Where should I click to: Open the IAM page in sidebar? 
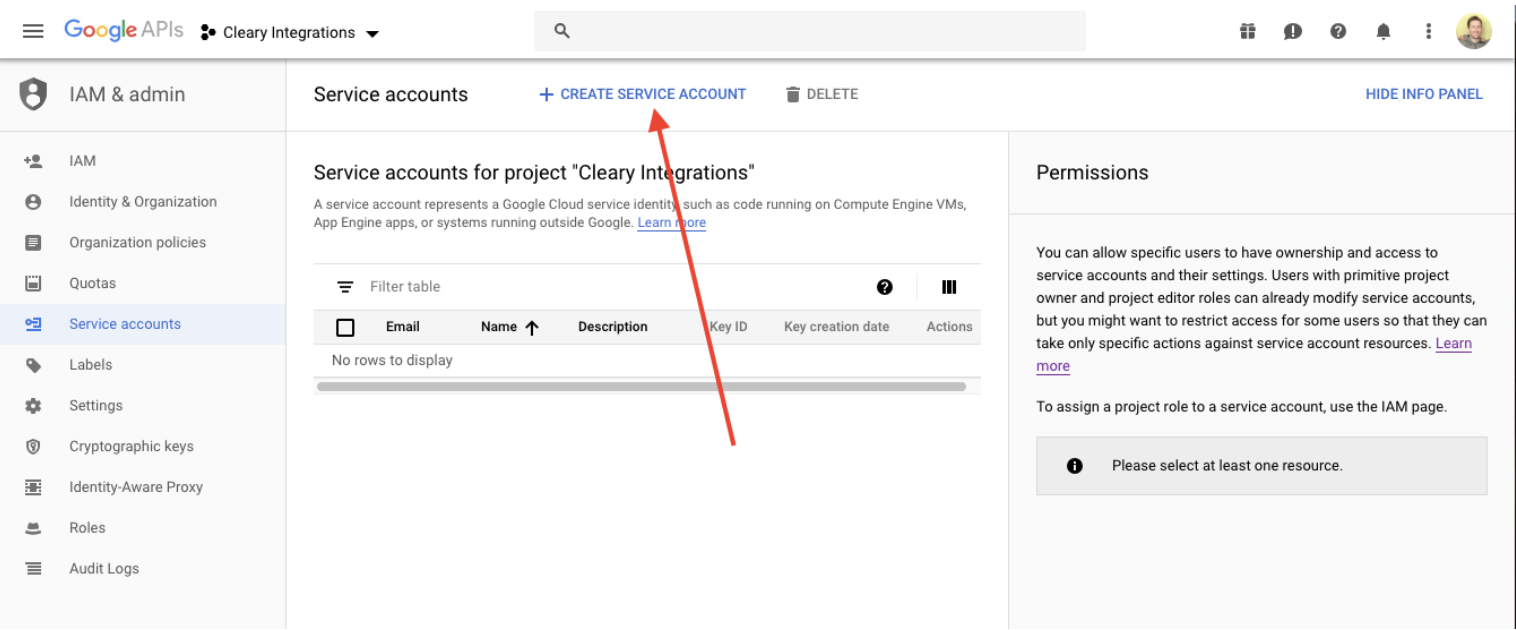tap(82, 161)
